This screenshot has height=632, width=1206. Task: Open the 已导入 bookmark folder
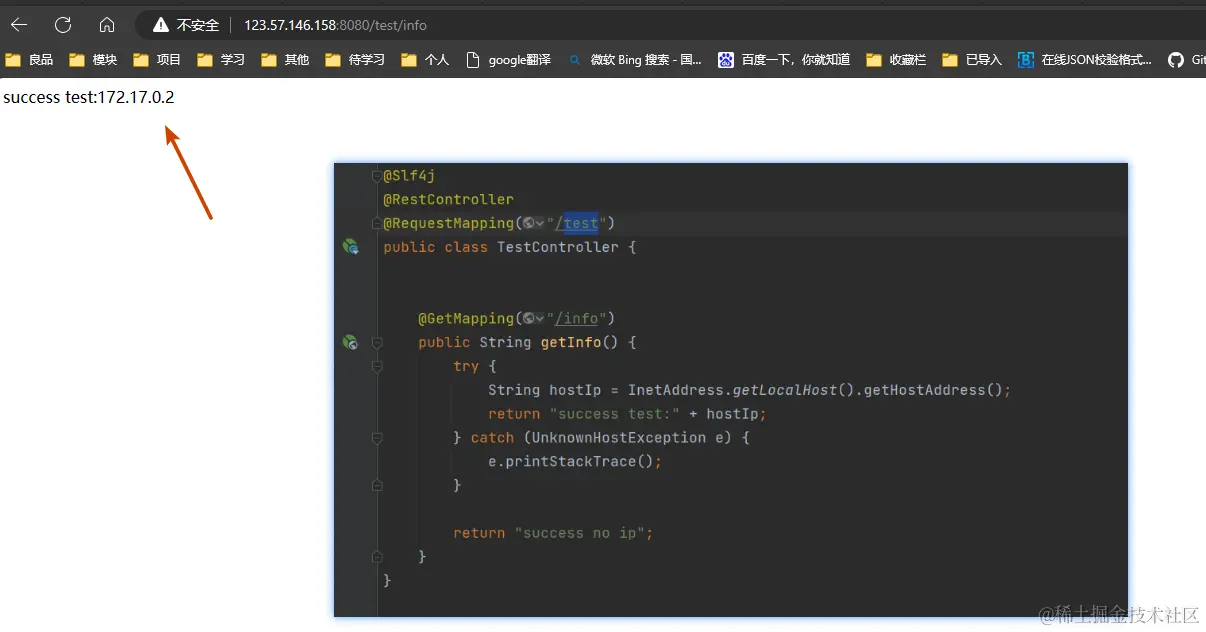(972, 60)
